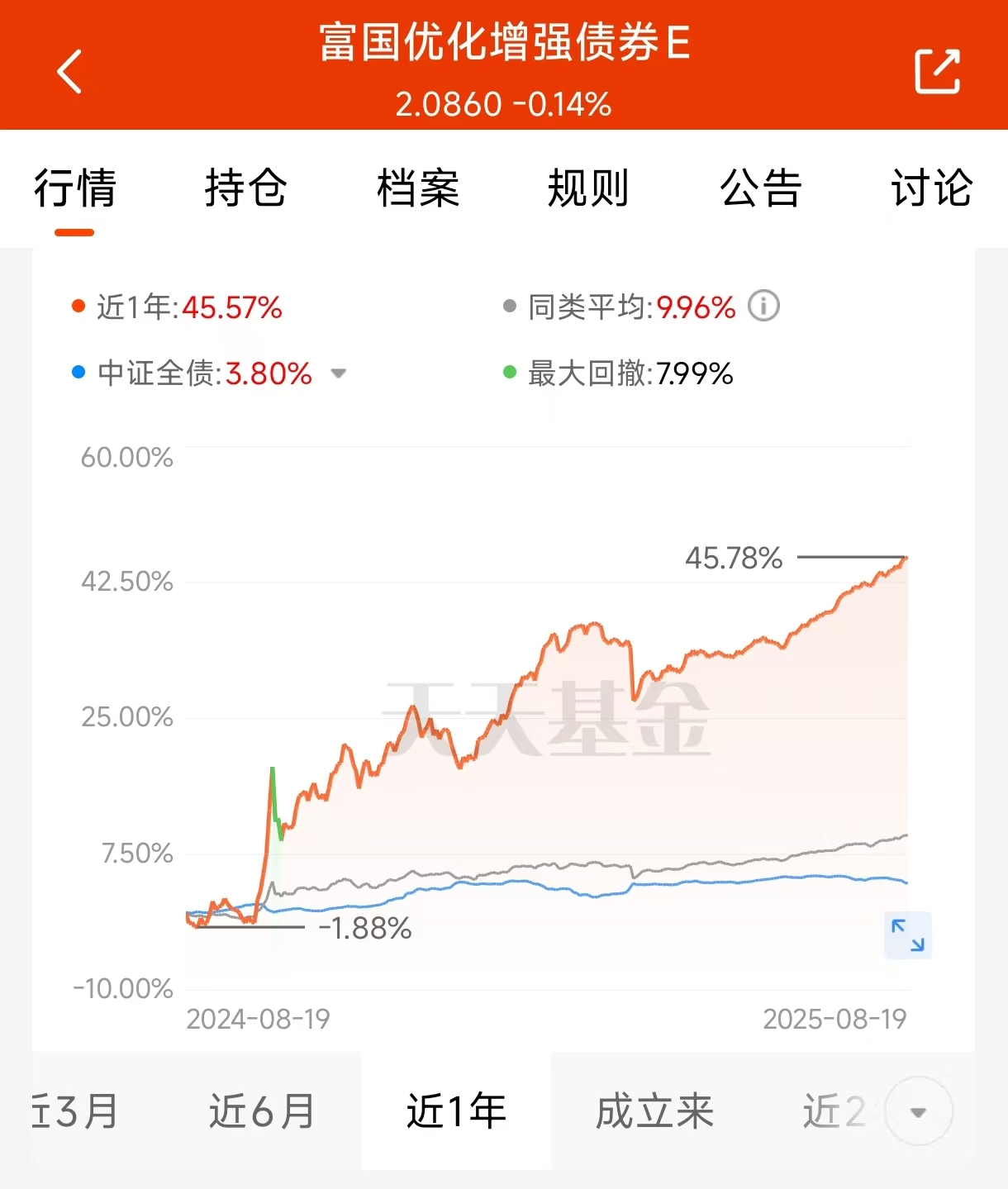The width and height of the screenshot is (1008, 1189).
Task: Tap the -1.88% low marker label
Action: [364, 928]
